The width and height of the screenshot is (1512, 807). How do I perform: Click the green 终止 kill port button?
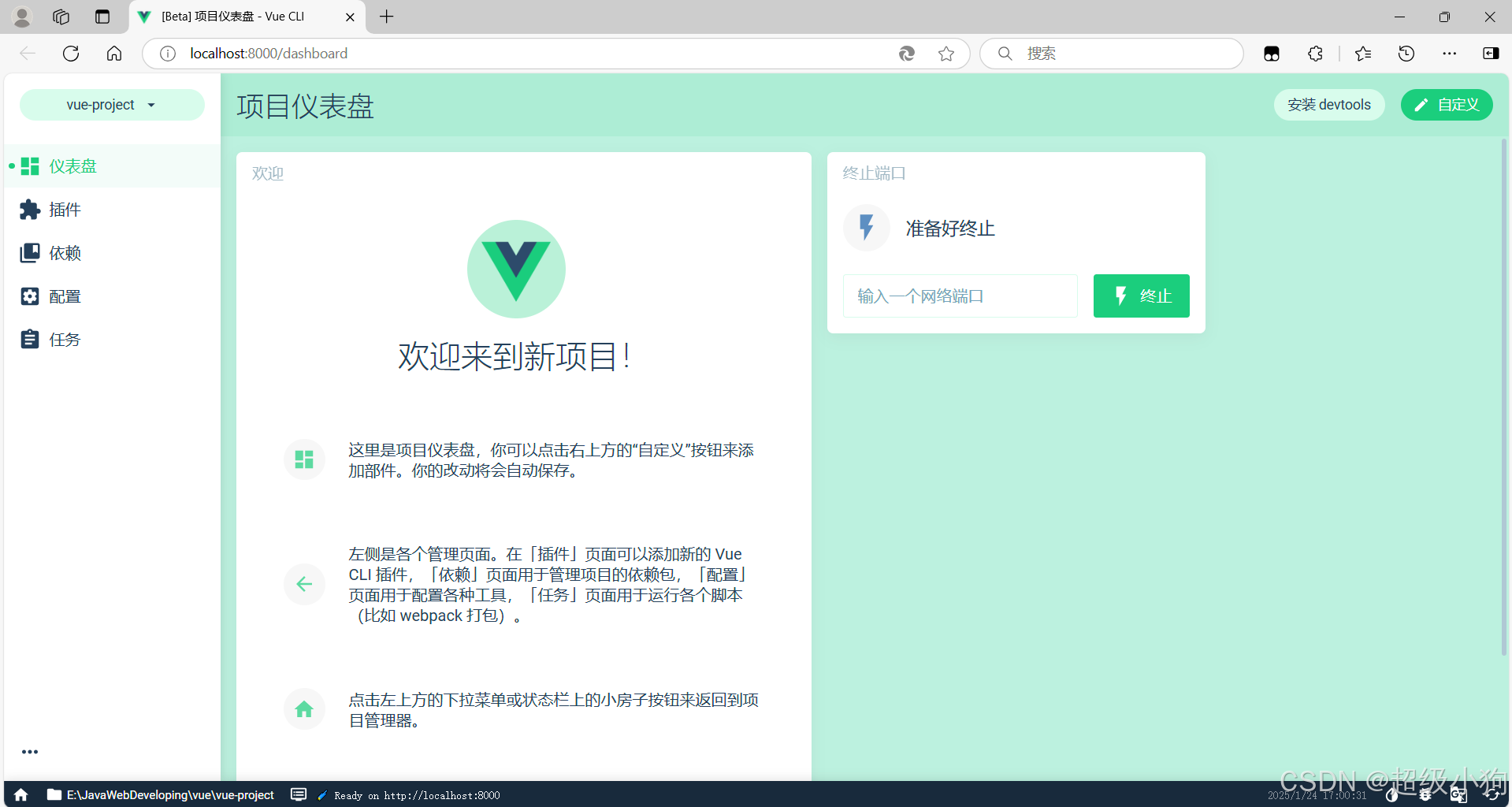1142,296
